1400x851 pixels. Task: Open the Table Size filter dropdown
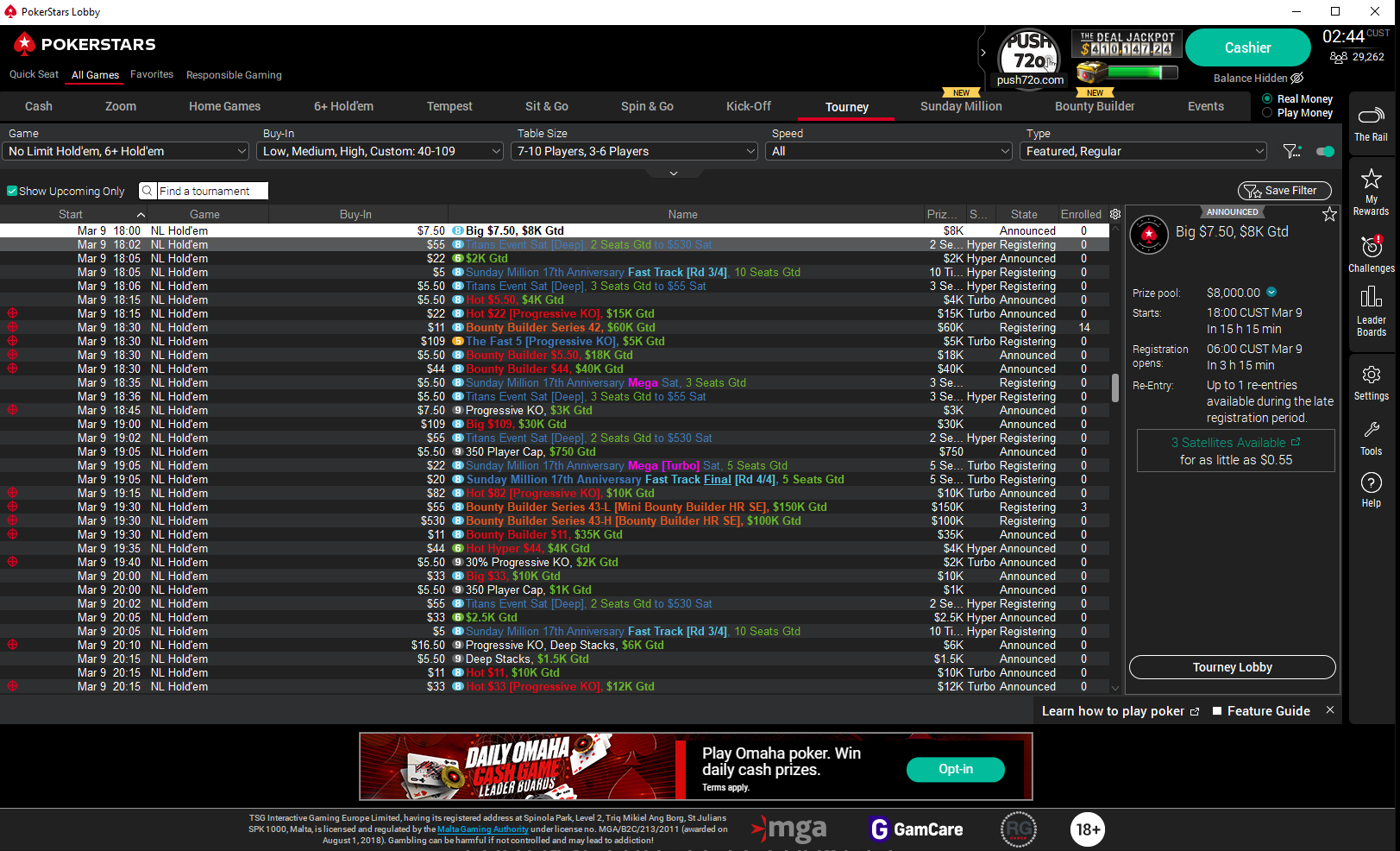[635, 151]
